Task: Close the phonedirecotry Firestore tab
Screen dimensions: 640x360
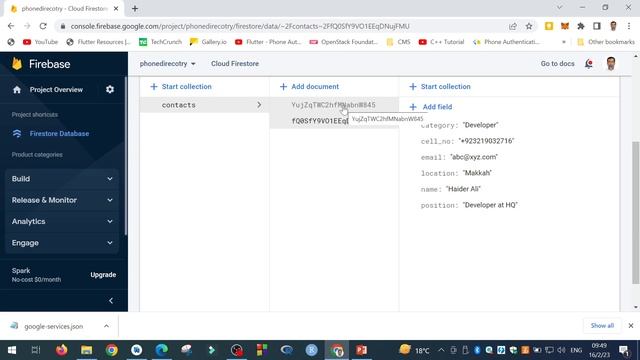Action: coord(116,9)
